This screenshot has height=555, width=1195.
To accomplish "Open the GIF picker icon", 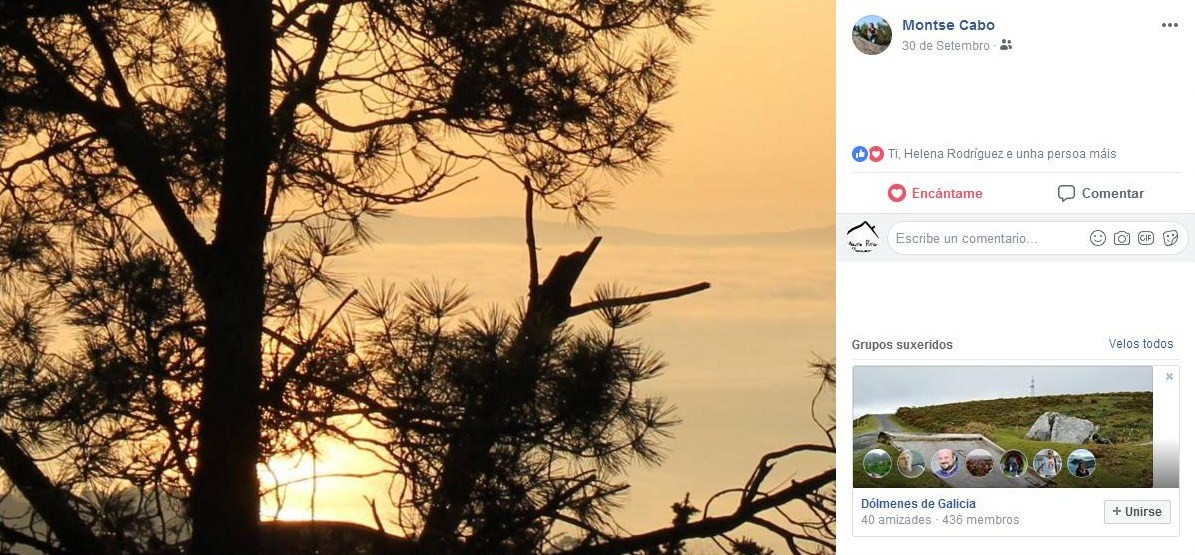I will click(1145, 239).
